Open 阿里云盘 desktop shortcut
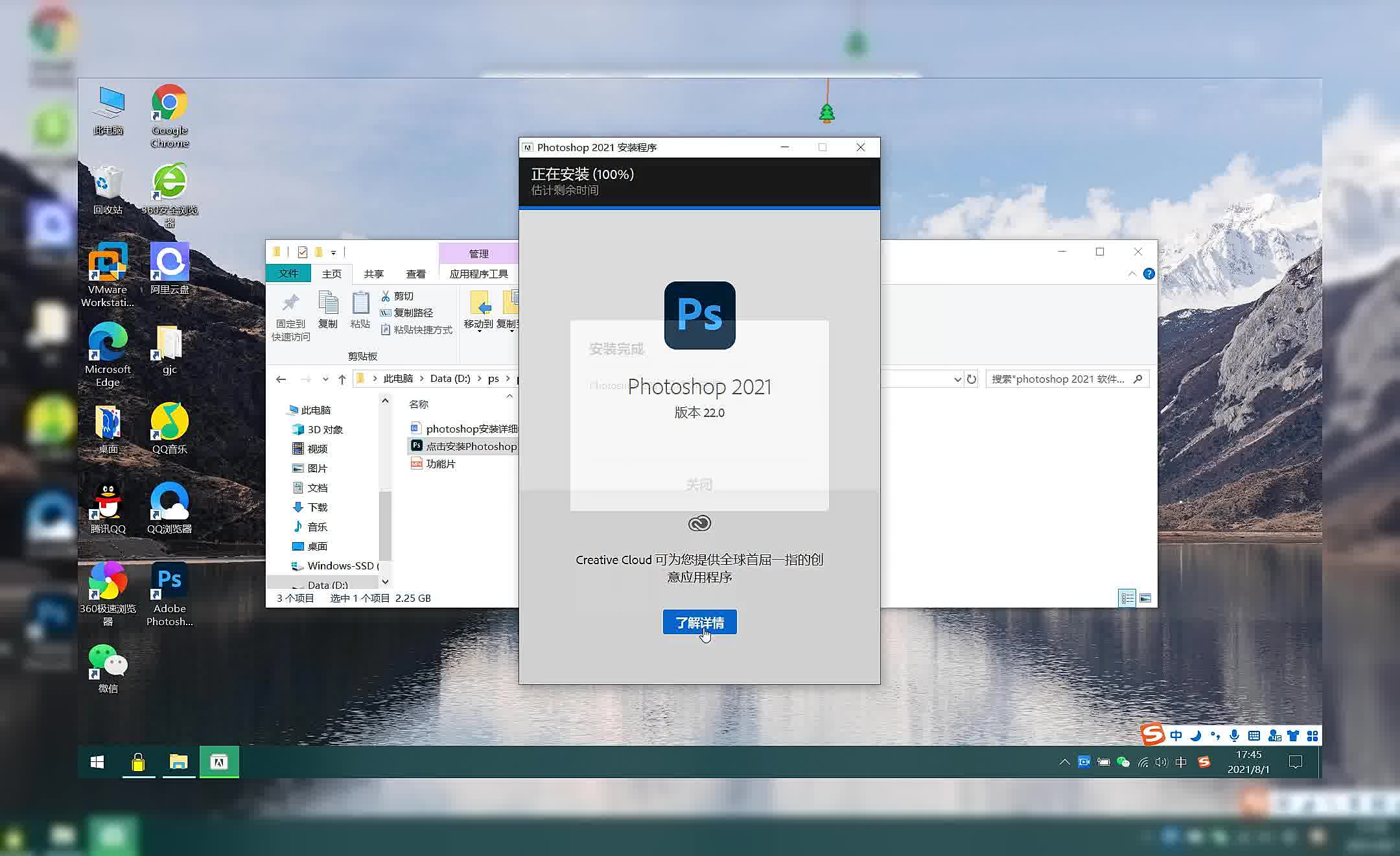Image resolution: width=1400 pixels, height=856 pixels. point(170,268)
